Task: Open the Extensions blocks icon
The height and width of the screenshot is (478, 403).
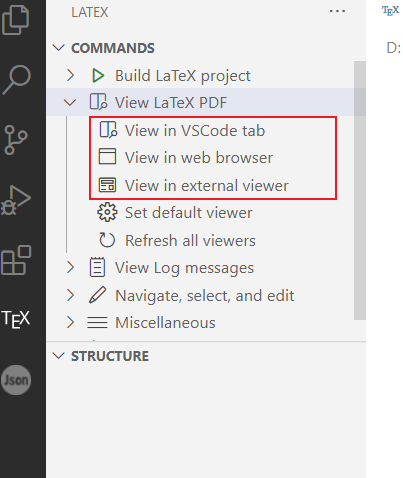Action: [16, 260]
